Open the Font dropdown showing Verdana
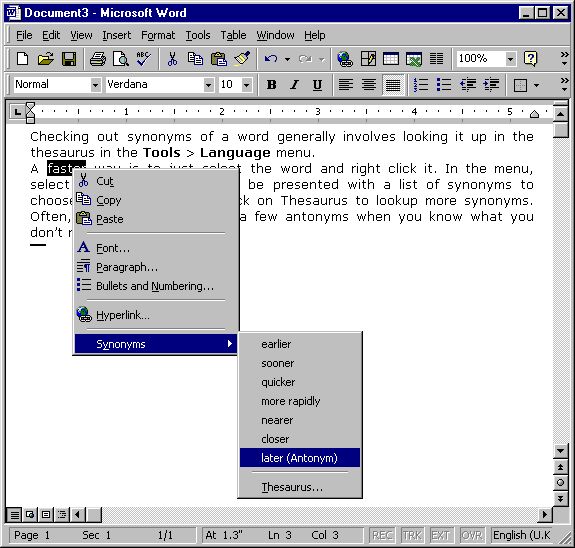 pos(208,85)
